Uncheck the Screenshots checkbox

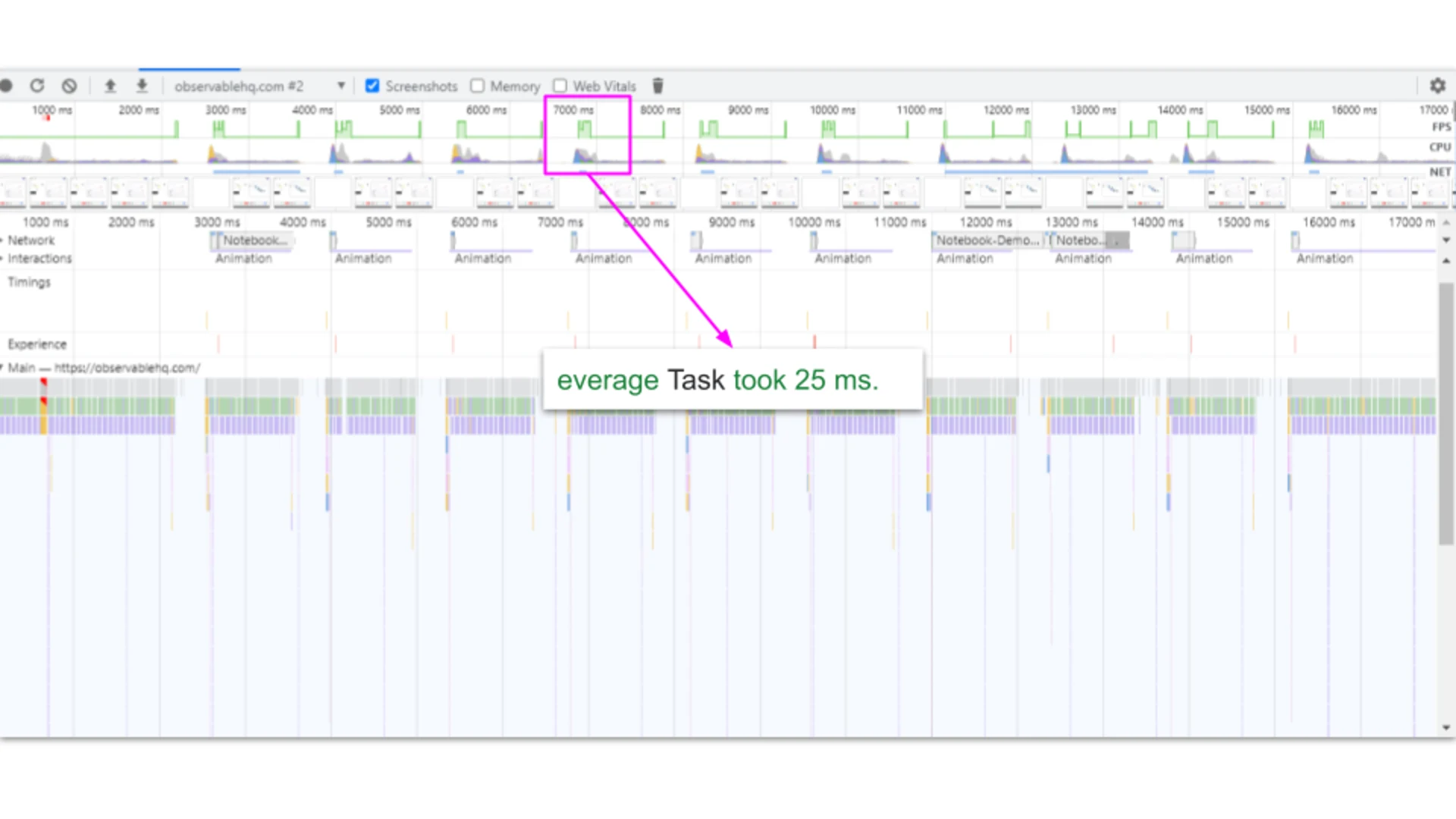click(372, 86)
